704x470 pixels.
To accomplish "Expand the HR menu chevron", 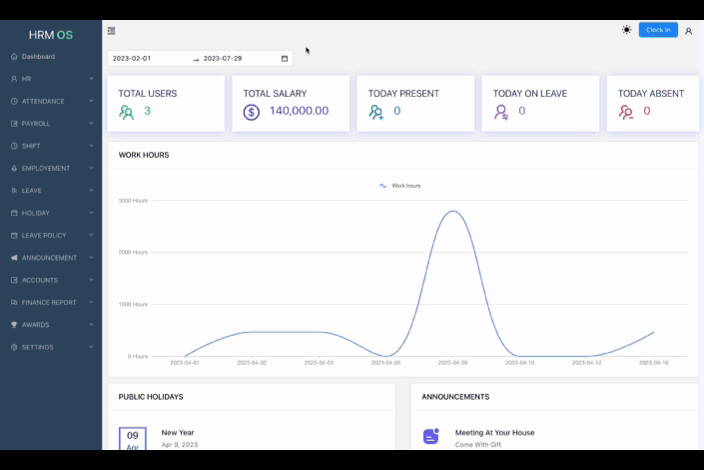I will click(92, 79).
